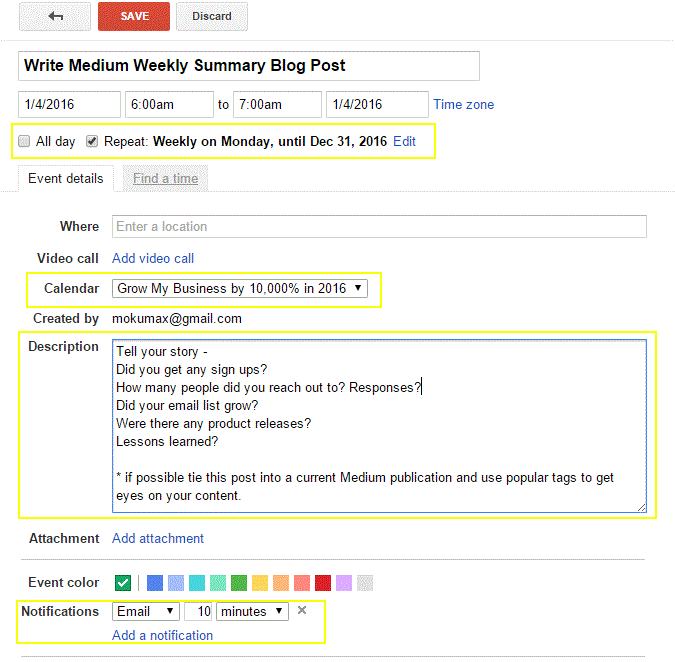Toggle the All day checkbox
This screenshot has height=662, width=675.
pyautogui.click(x=24, y=141)
